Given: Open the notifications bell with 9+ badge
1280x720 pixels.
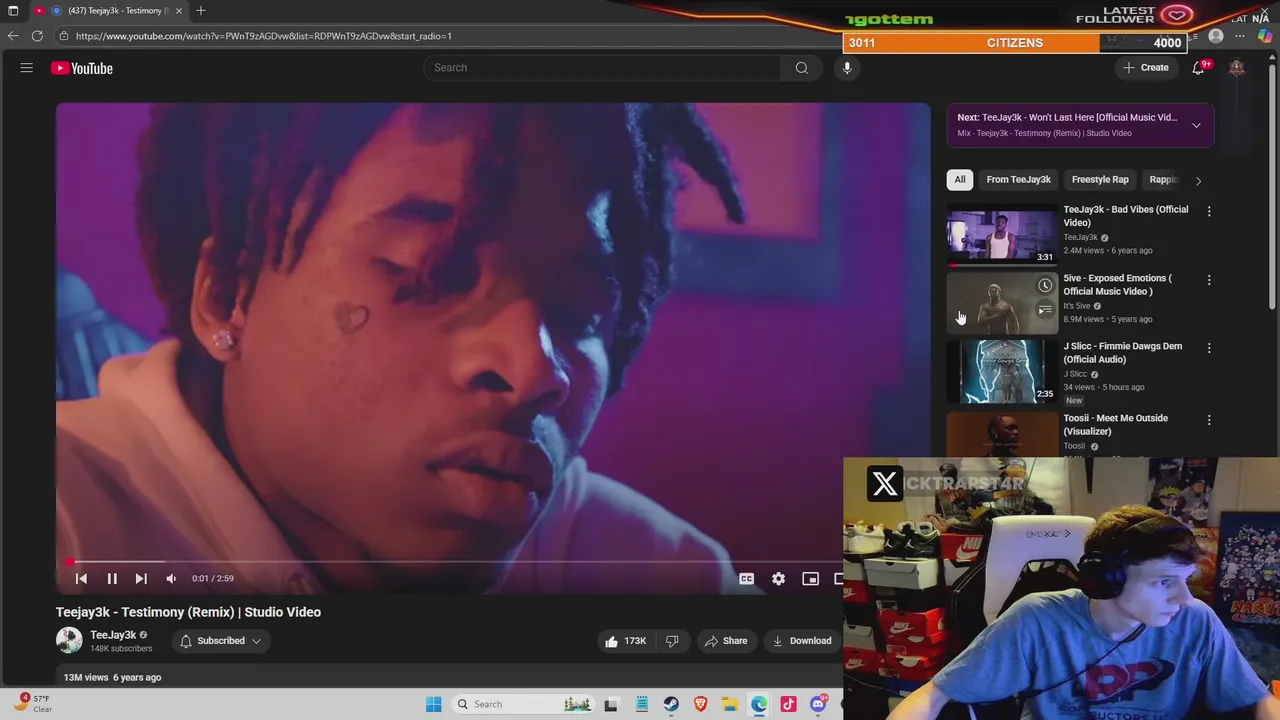Looking at the screenshot, I should (x=1199, y=68).
